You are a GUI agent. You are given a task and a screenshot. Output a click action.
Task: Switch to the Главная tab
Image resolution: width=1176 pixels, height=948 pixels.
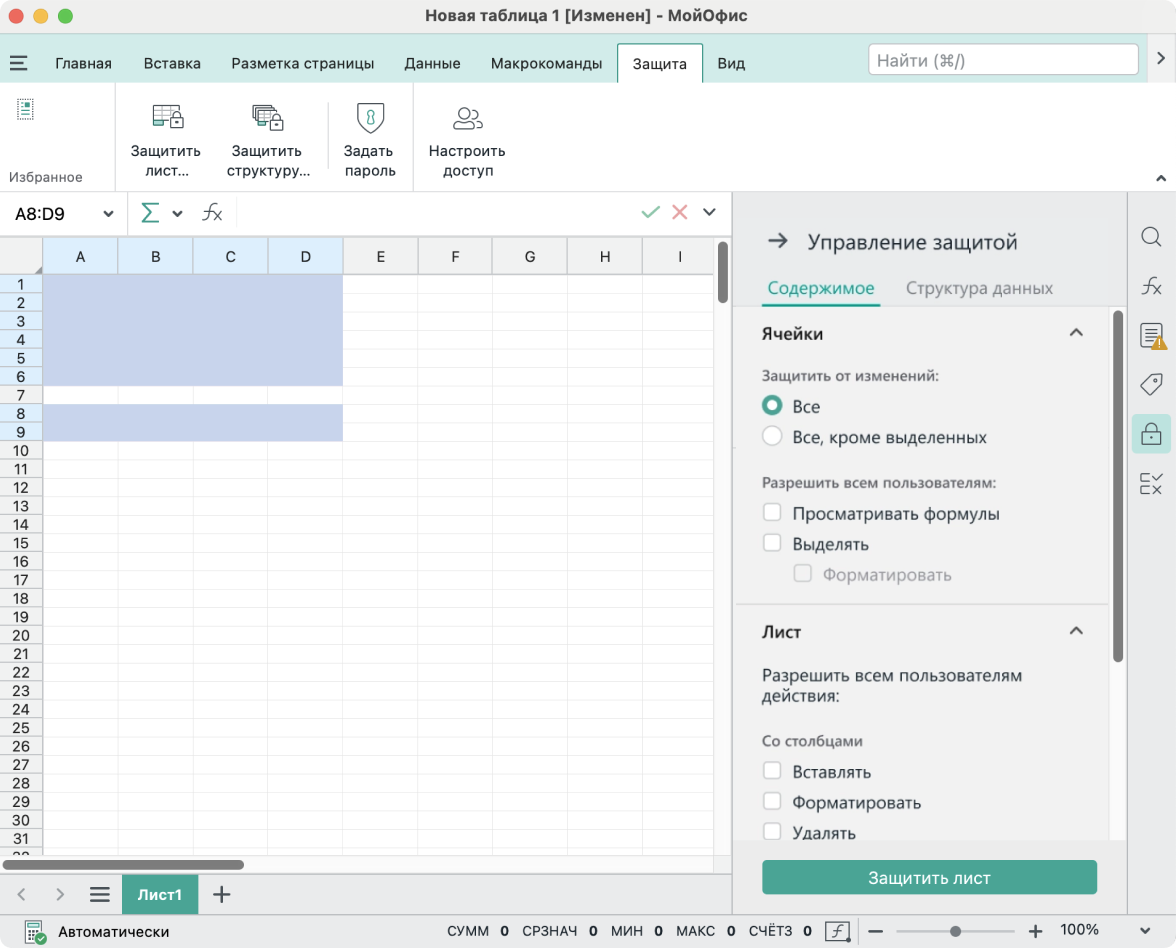pyautogui.click(x=83, y=64)
